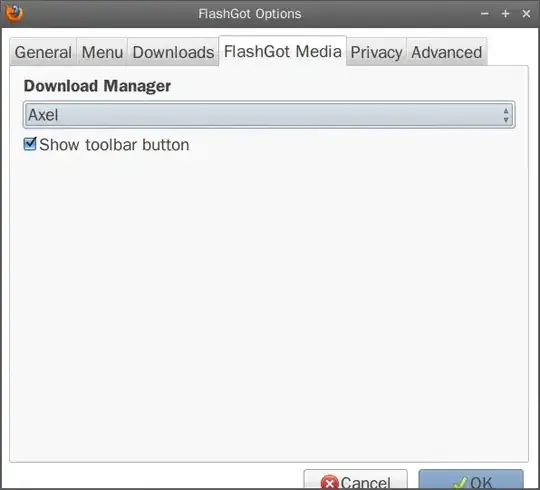Open the Privacy tab

point(376,52)
